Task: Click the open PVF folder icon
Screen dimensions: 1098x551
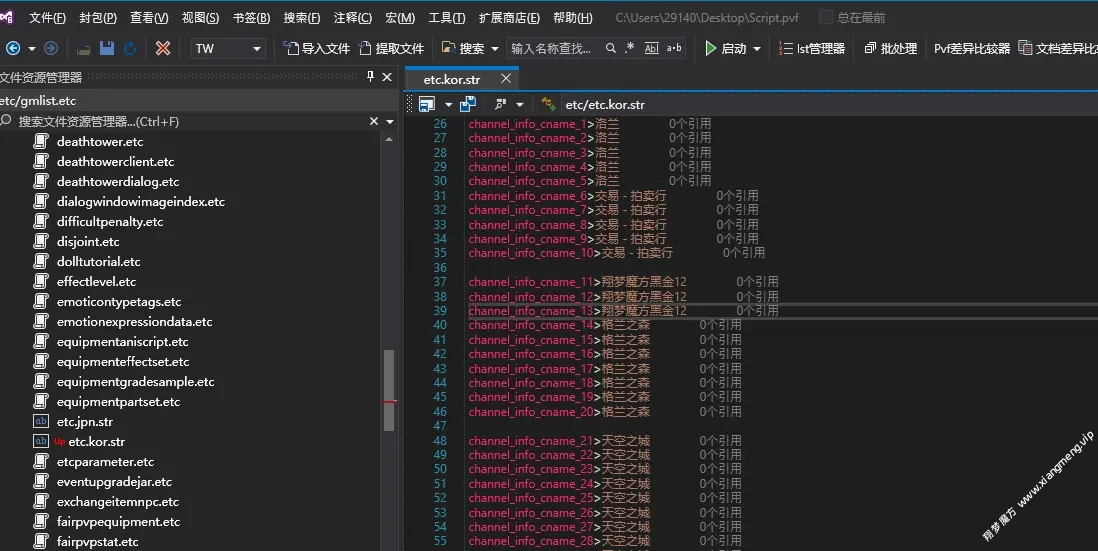Action: (x=83, y=49)
